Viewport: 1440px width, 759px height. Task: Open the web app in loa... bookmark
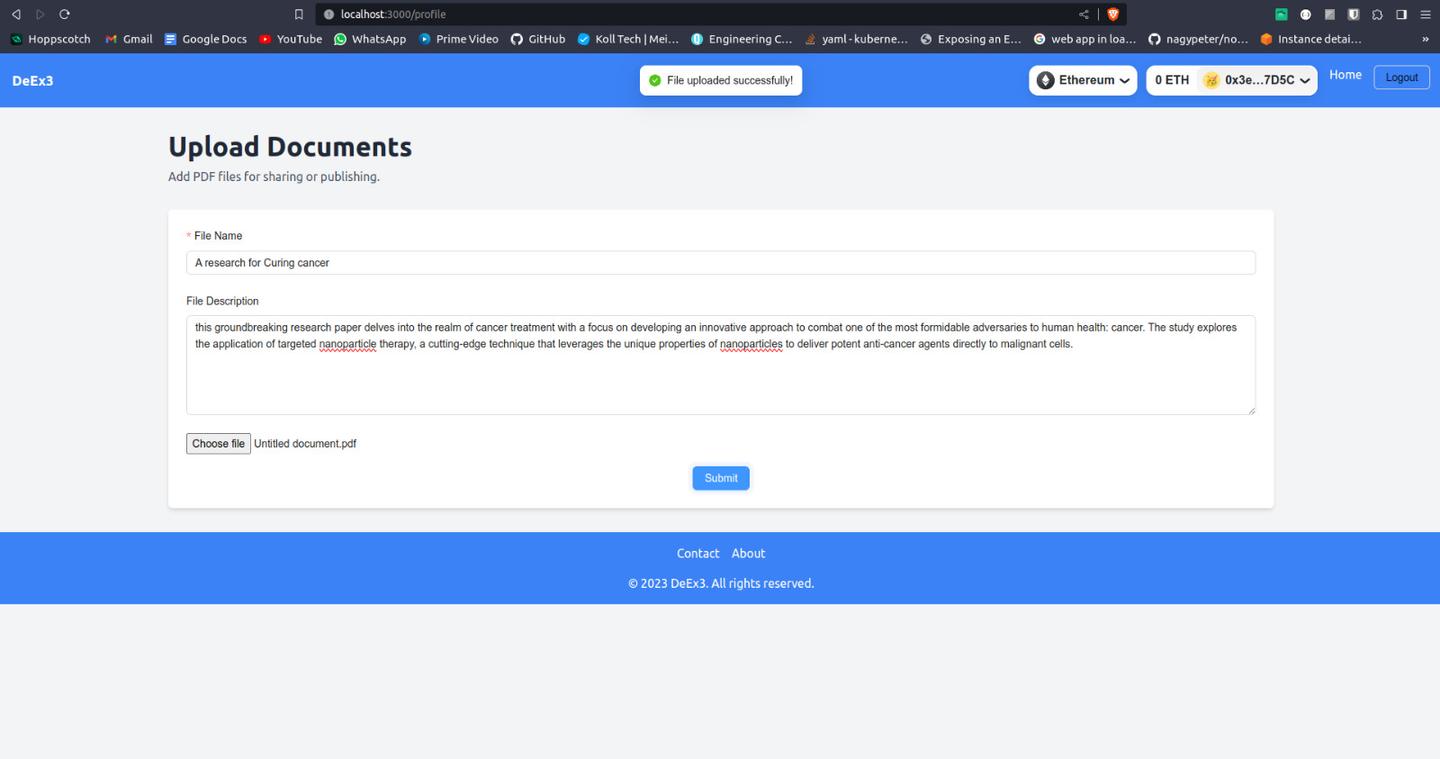1085,39
